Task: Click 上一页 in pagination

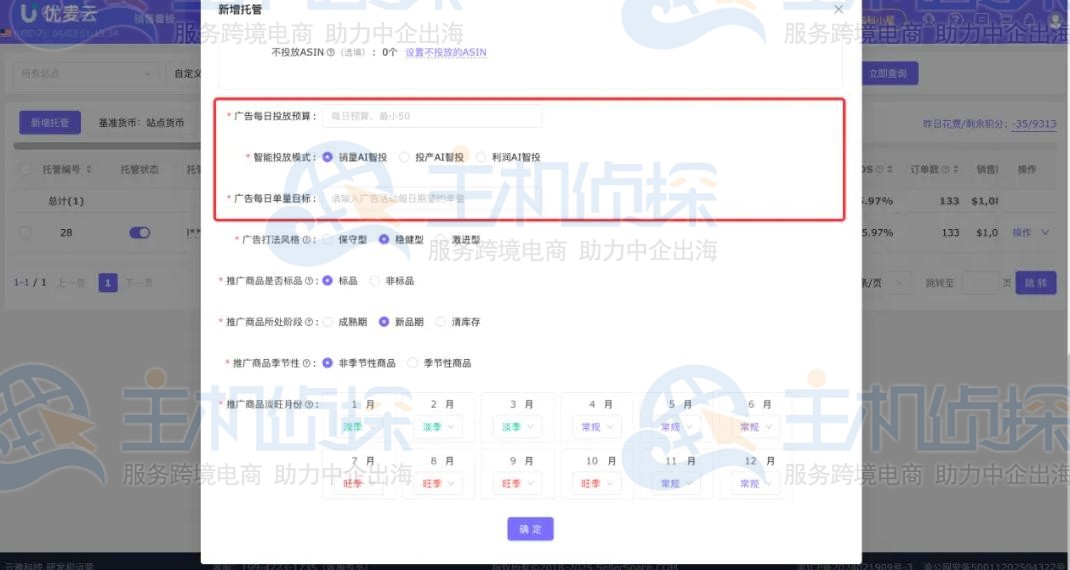Action: (x=71, y=283)
